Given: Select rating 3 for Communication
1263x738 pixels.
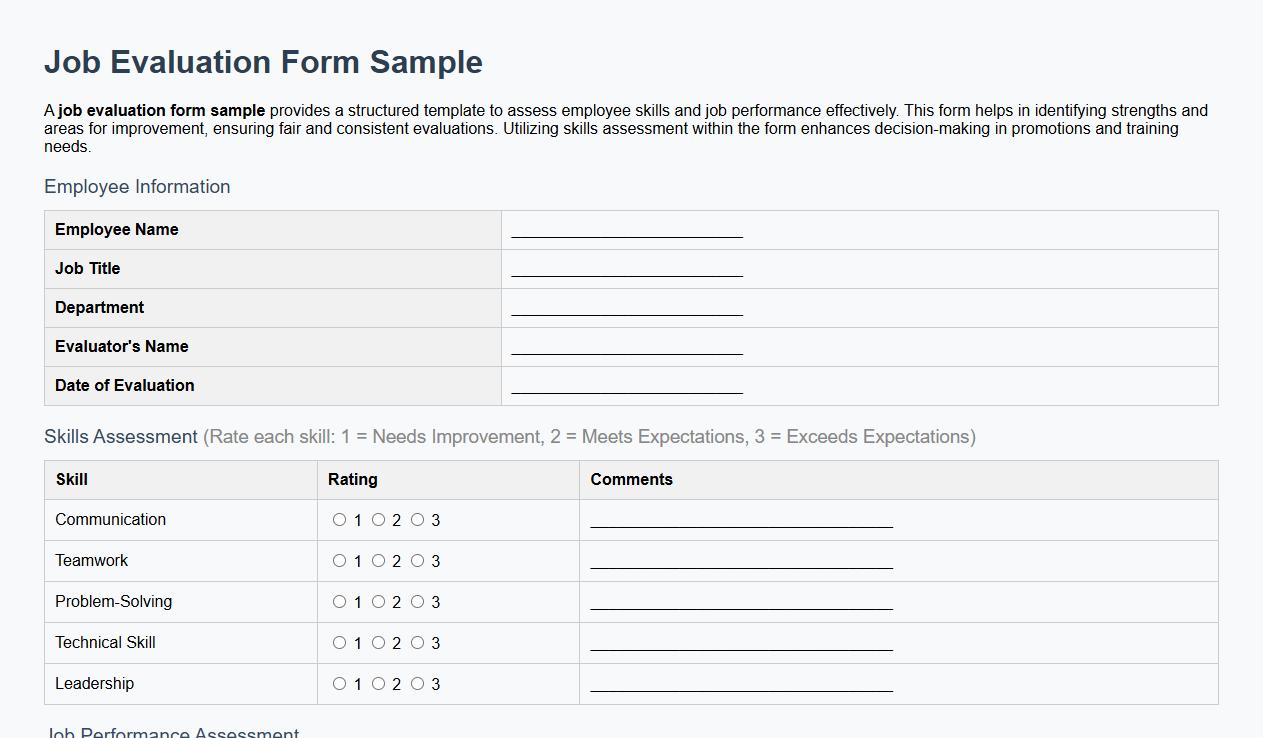Looking at the screenshot, I should click(x=418, y=519).
